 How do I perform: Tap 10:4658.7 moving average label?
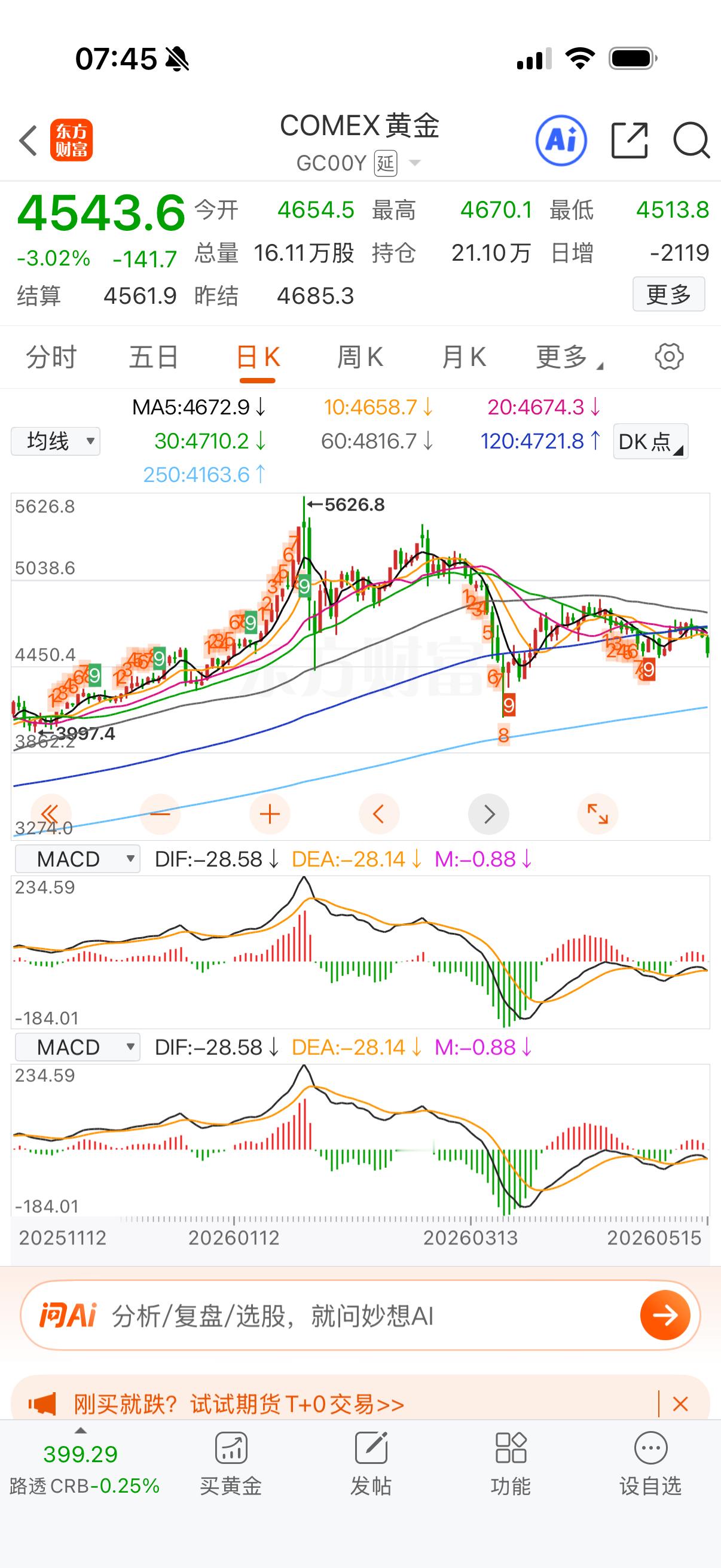tap(378, 407)
